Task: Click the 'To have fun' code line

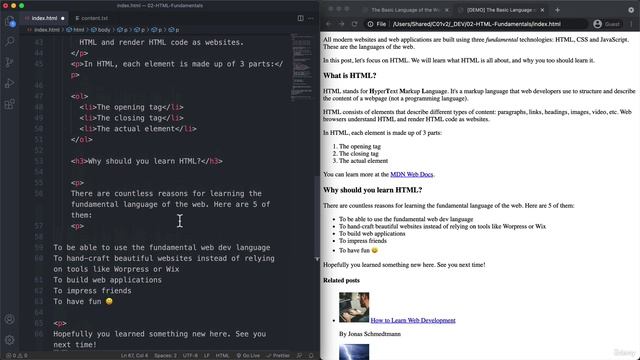Action: coord(83,301)
